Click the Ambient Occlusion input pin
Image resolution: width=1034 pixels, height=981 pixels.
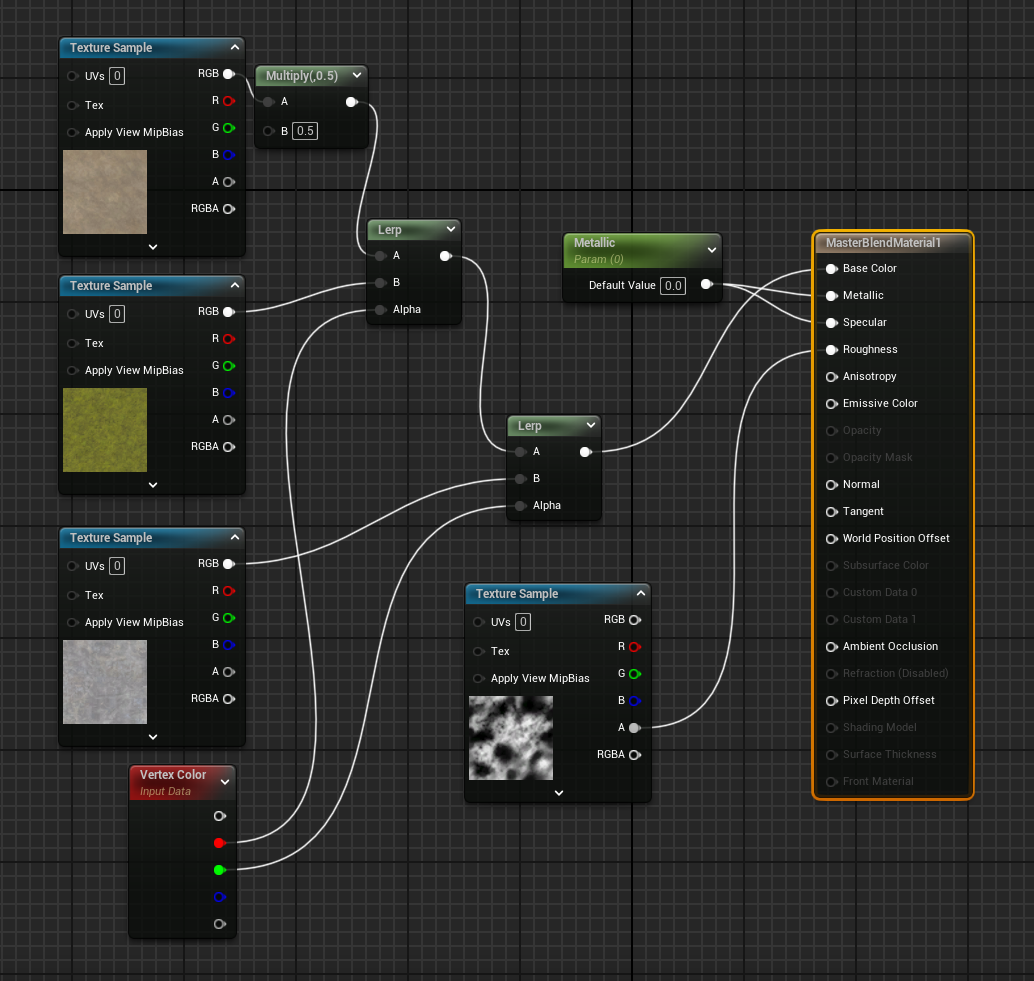click(831, 647)
